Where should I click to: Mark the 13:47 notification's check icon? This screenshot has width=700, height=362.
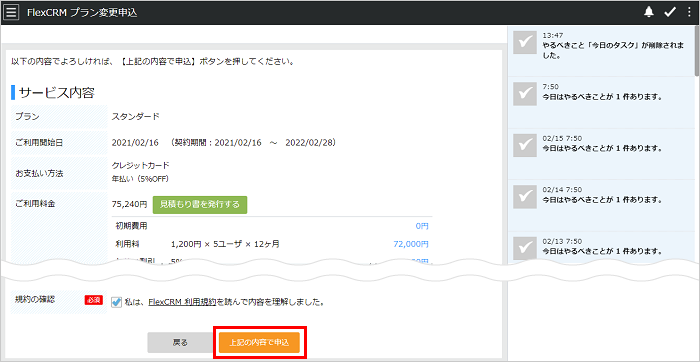[525, 42]
